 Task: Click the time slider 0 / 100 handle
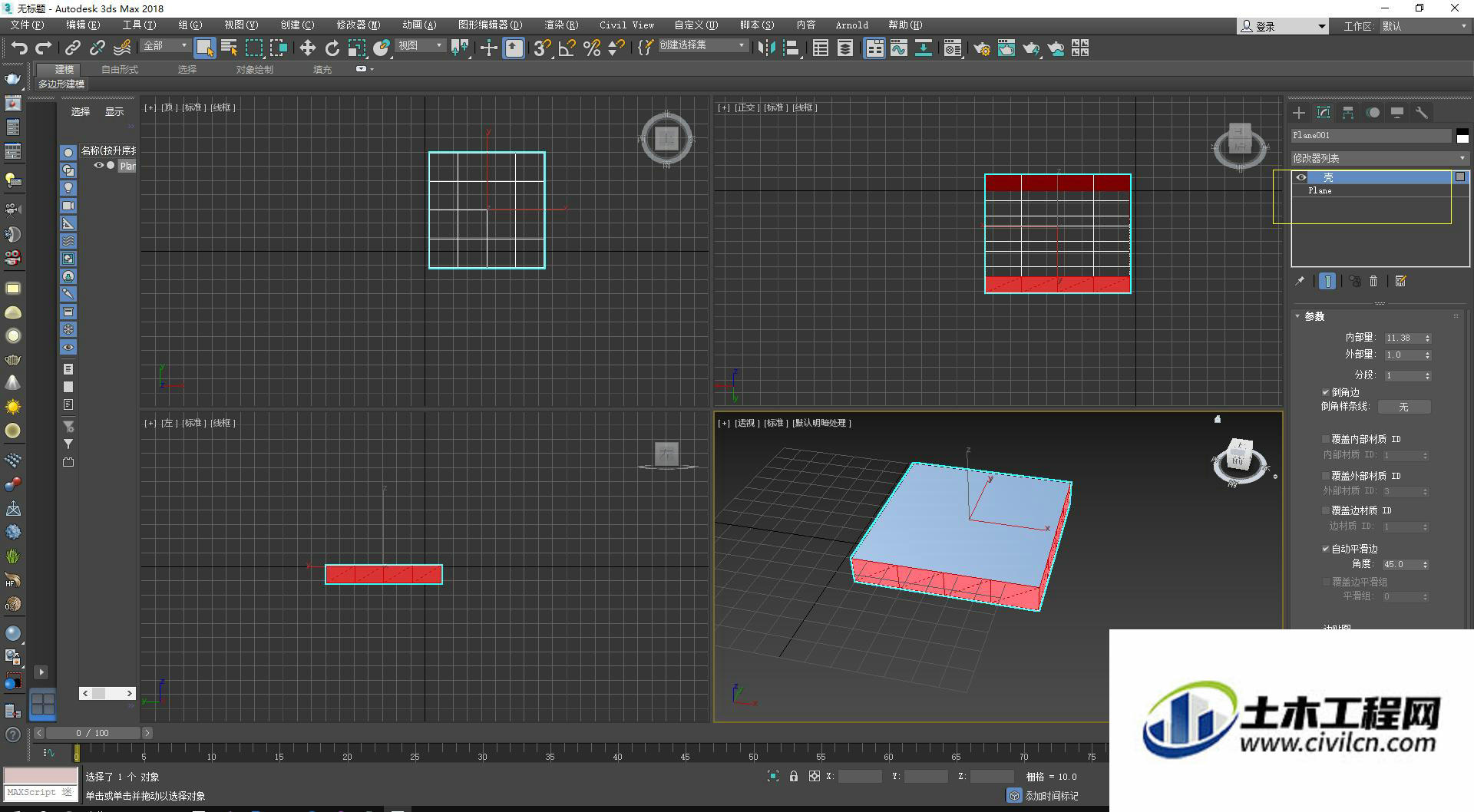click(x=93, y=733)
